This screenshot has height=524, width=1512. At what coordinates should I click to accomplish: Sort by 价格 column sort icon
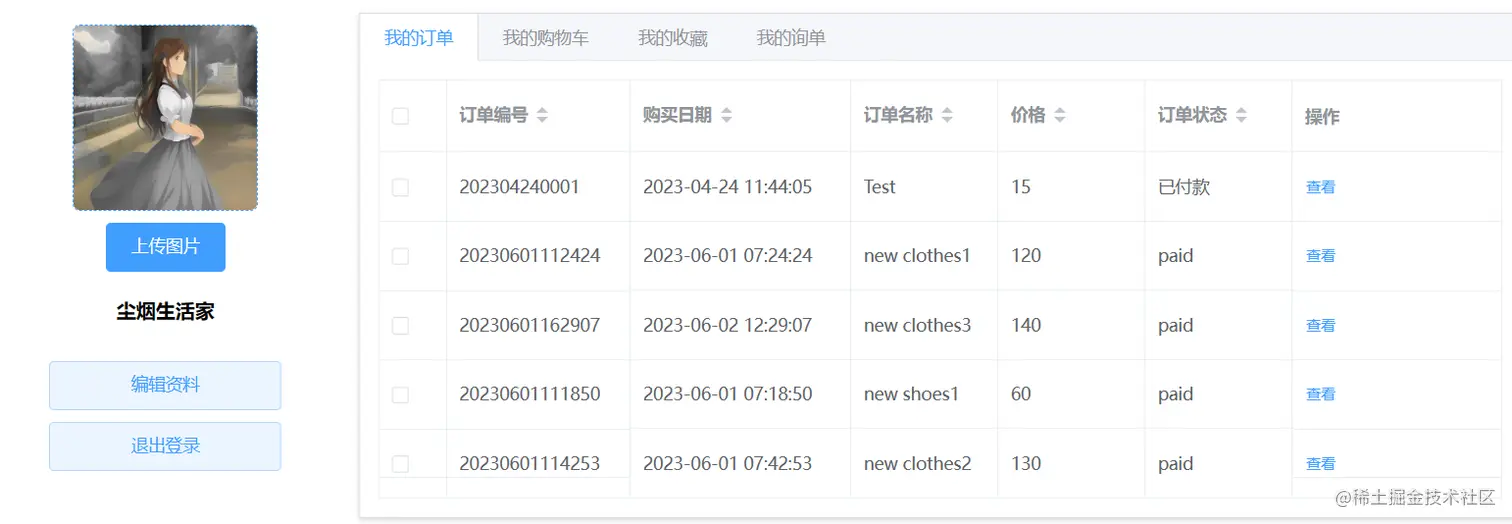click(1060, 116)
